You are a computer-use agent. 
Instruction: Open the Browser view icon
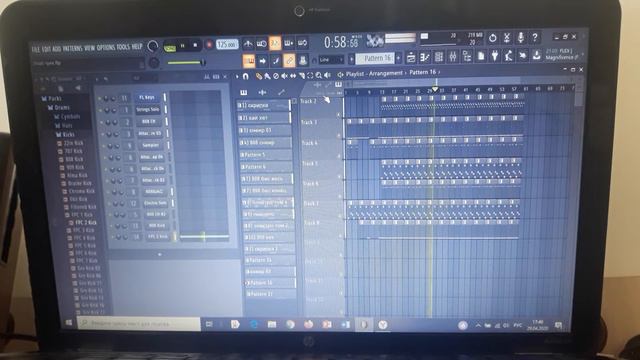(x=467, y=57)
